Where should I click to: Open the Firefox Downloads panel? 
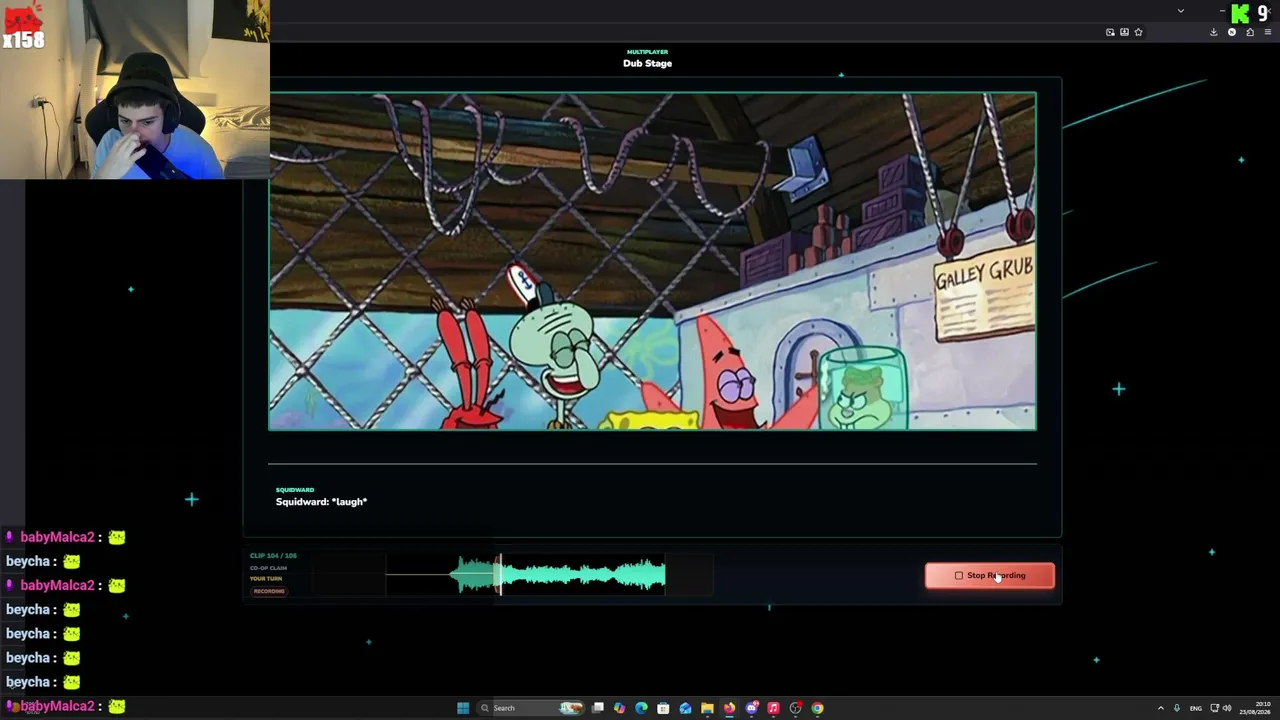click(1214, 32)
